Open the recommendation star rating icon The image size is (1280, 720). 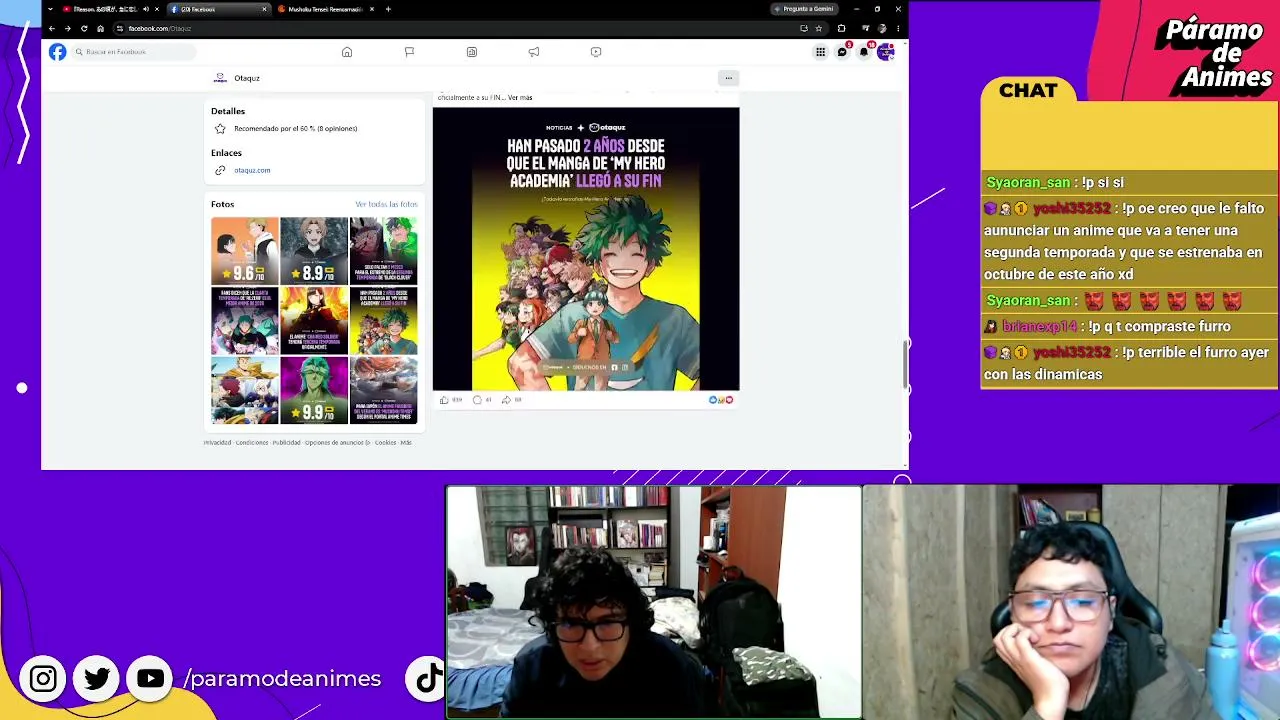coord(220,129)
